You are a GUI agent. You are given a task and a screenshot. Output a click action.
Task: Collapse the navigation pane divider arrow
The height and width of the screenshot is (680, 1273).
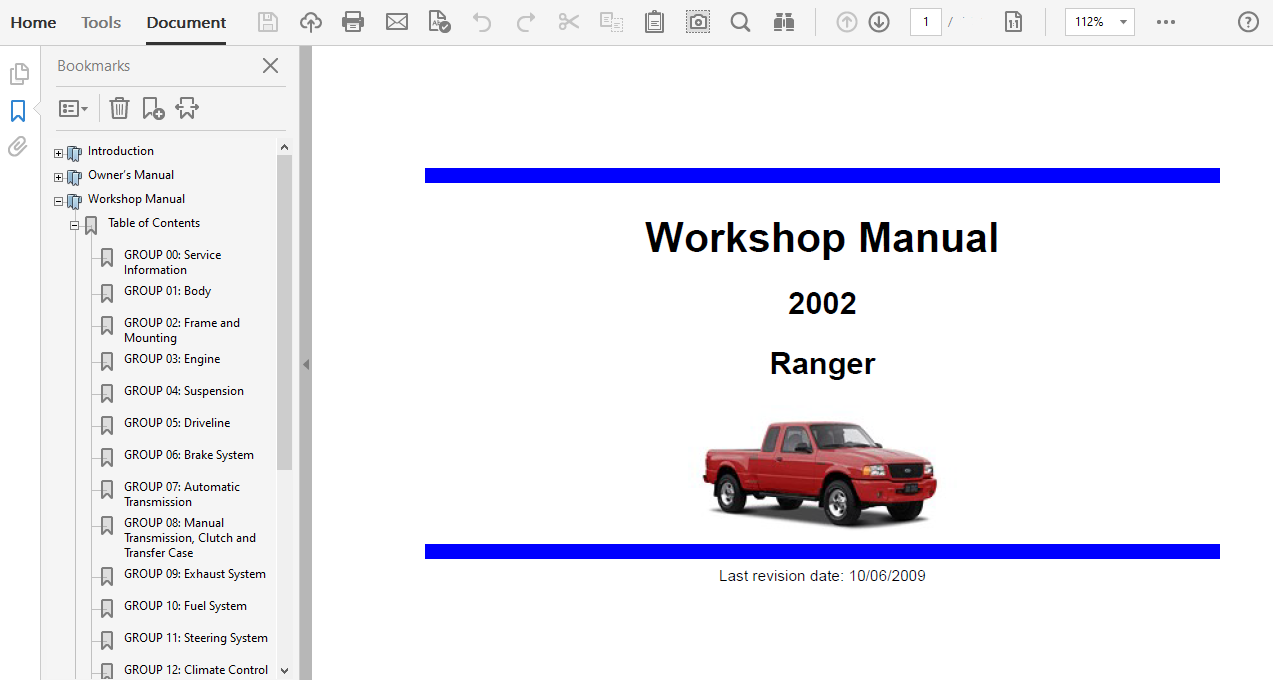[306, 365]
